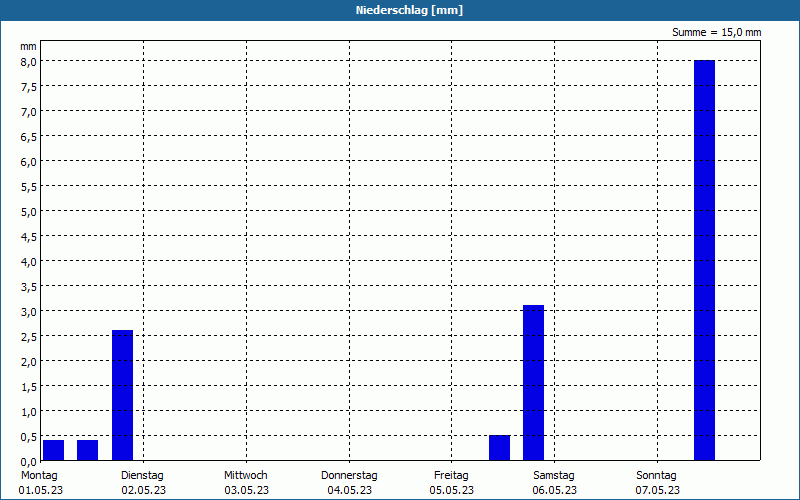
Task: Click the Friday bar reaching about 3,0 mm
Action: (x=533, y=383)
